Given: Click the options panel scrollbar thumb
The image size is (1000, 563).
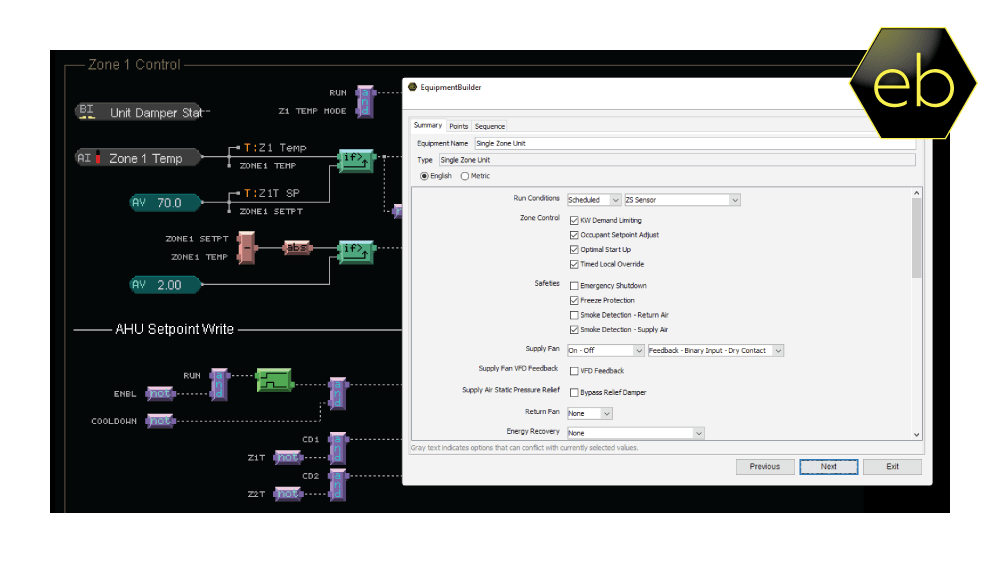Looking at the screenshot, I should point(916,238).
